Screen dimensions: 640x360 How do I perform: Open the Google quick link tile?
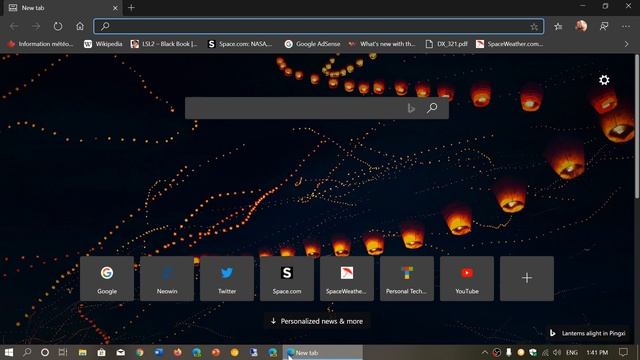click(107, 278)
